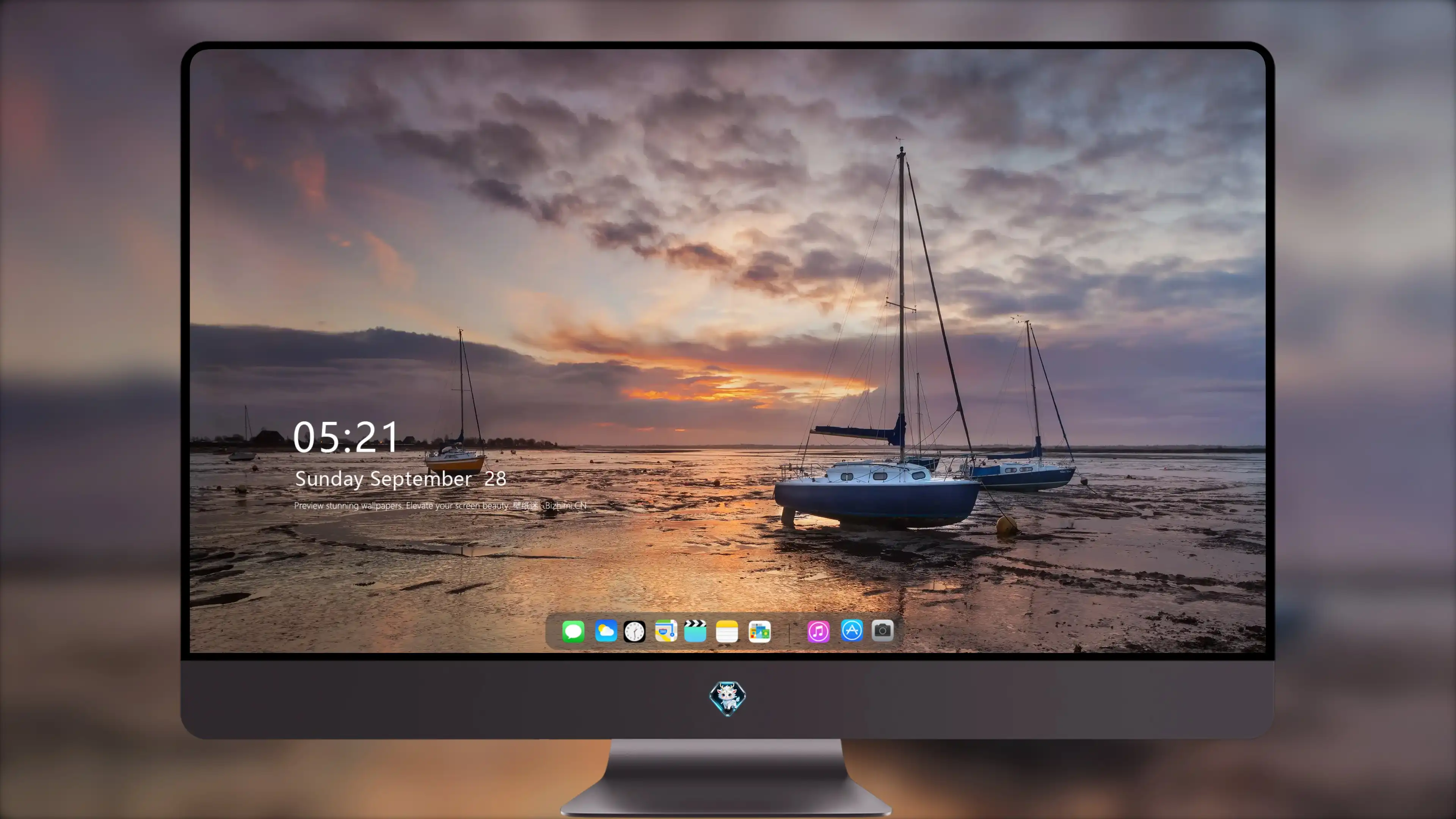The width and height of the screenshot is (1456, 819).
Task: Click the 'Preview stunning wallpapers' tagline text
Action: 440,505
